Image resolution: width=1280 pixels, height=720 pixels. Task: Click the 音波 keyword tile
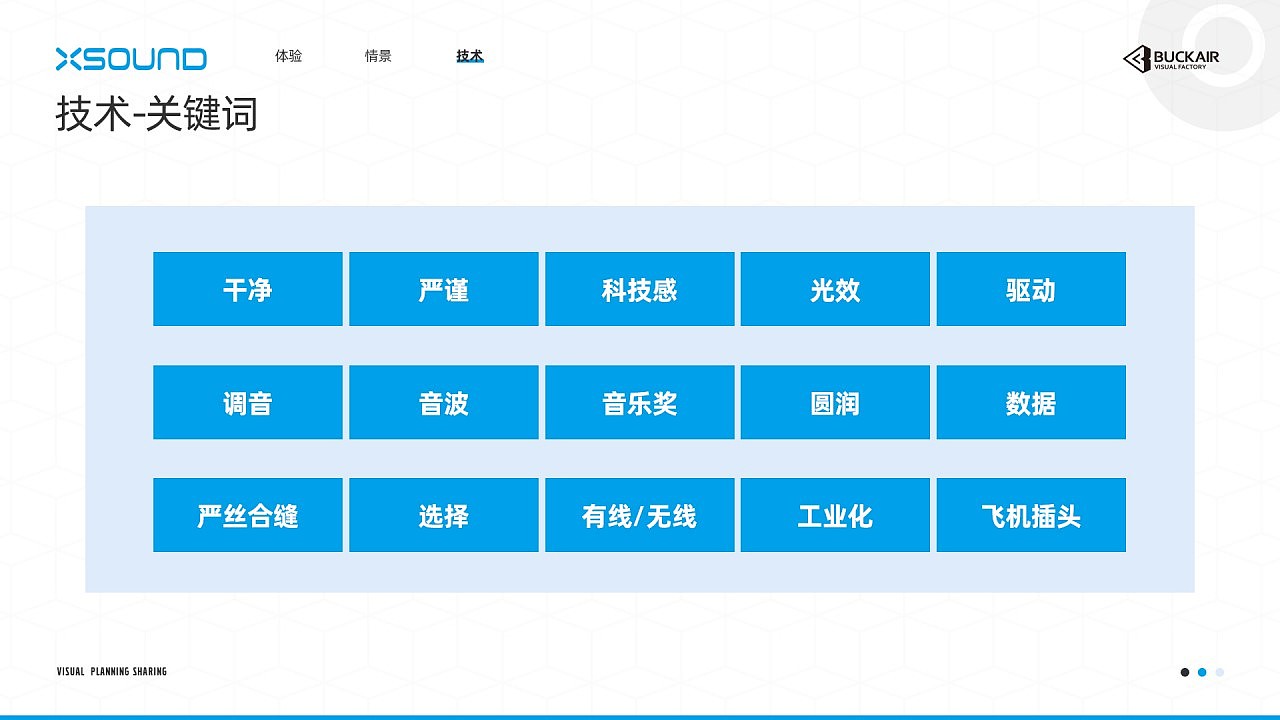tap(442, 402)
